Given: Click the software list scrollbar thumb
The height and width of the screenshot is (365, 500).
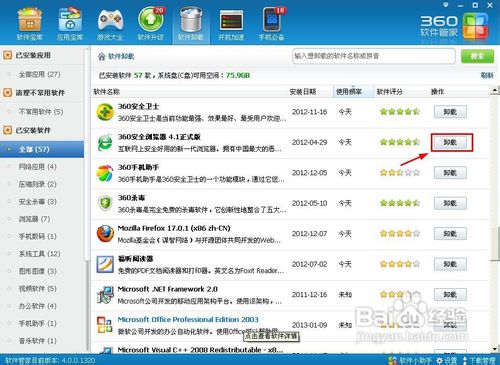Looking at the screenshot, I should click(x=495, y=243).
